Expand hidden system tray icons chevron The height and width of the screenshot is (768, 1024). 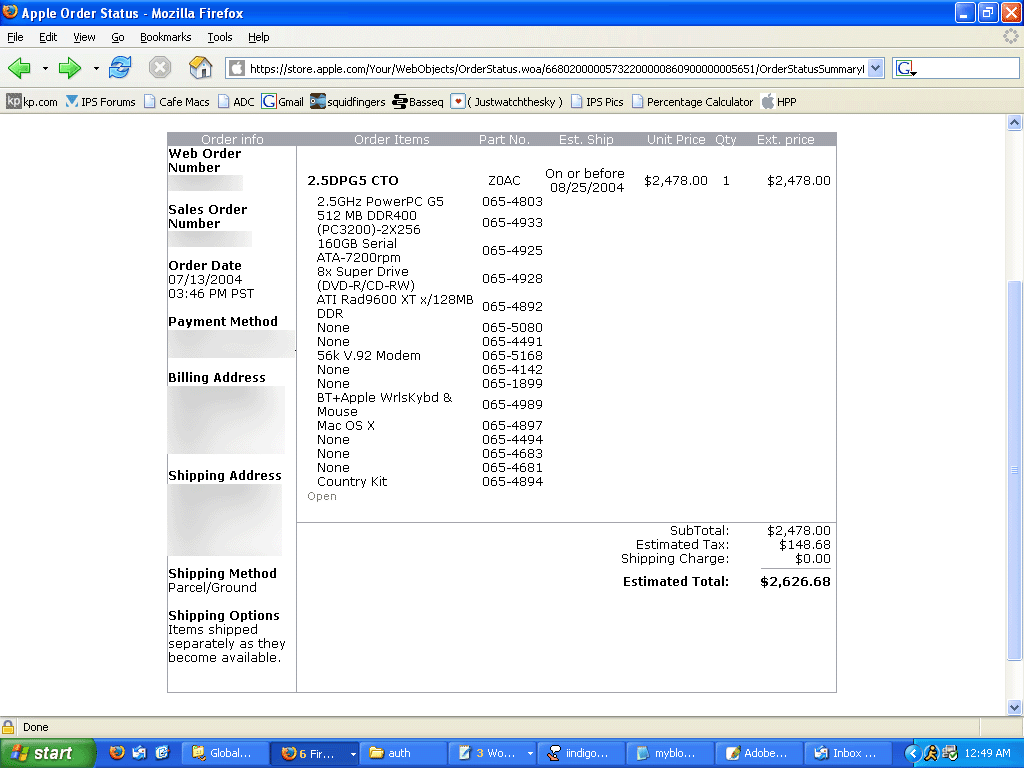click(912, 753)
